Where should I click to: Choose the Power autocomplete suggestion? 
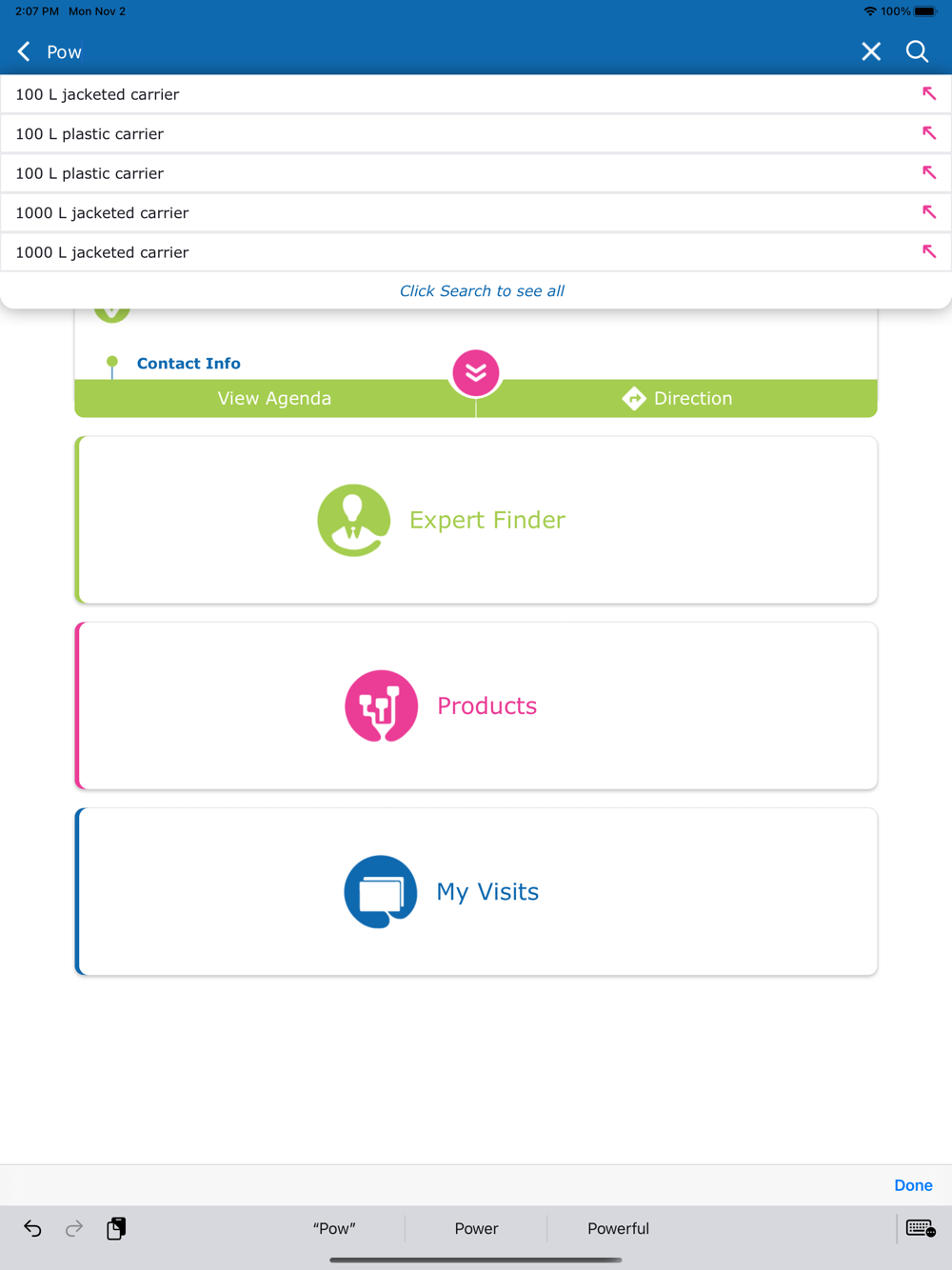point(476,1228)
